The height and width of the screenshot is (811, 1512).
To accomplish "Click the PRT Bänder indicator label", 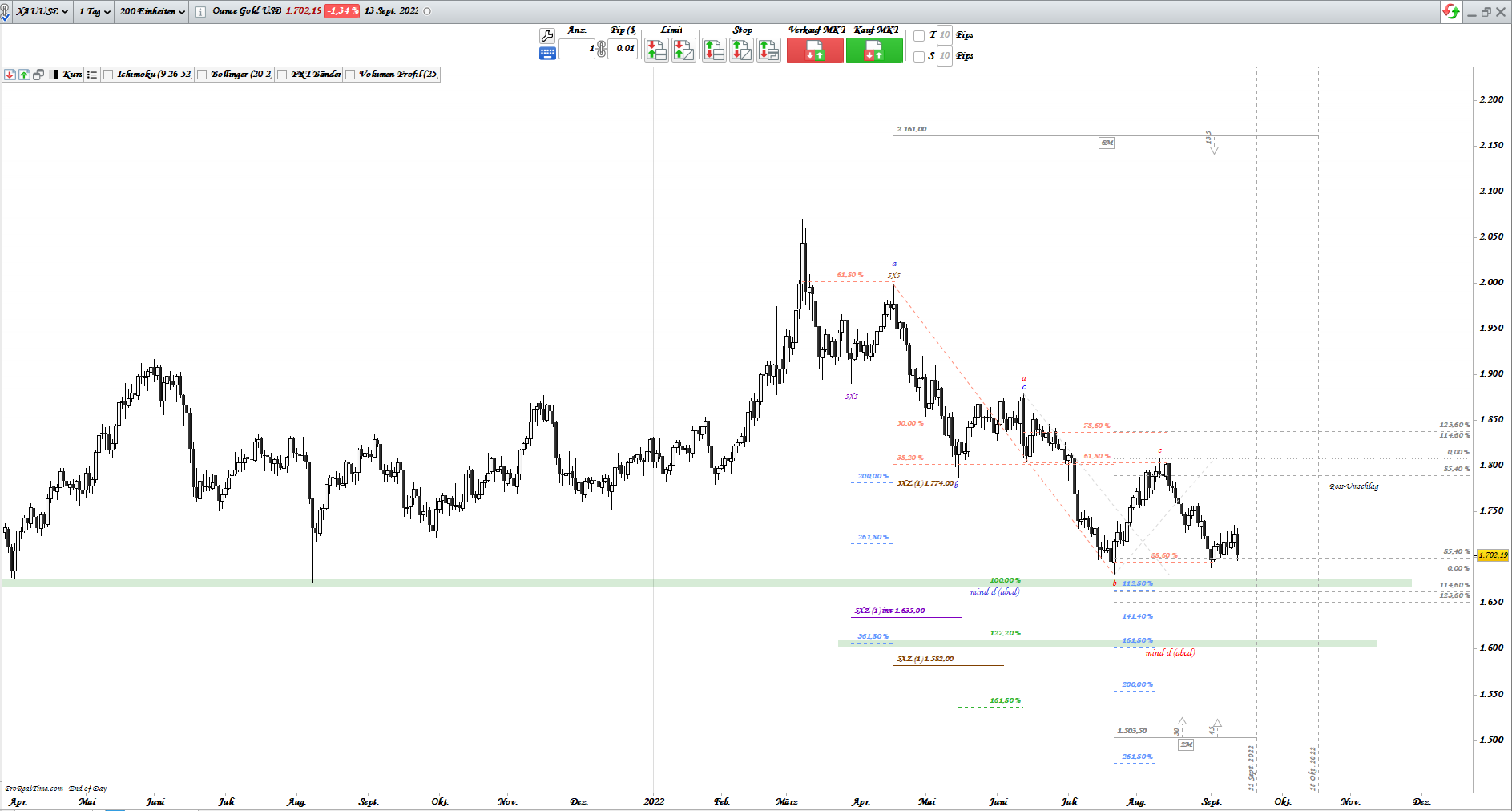I will [x=316, y=75].
